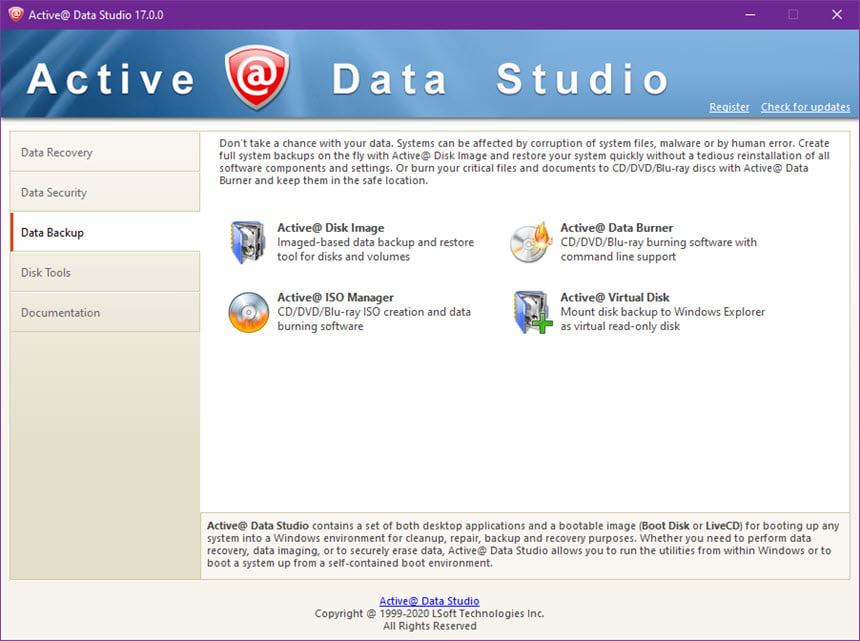
Task: Click 'CD/DVD/Blu-ray burning software with' description
Action: 659,242
